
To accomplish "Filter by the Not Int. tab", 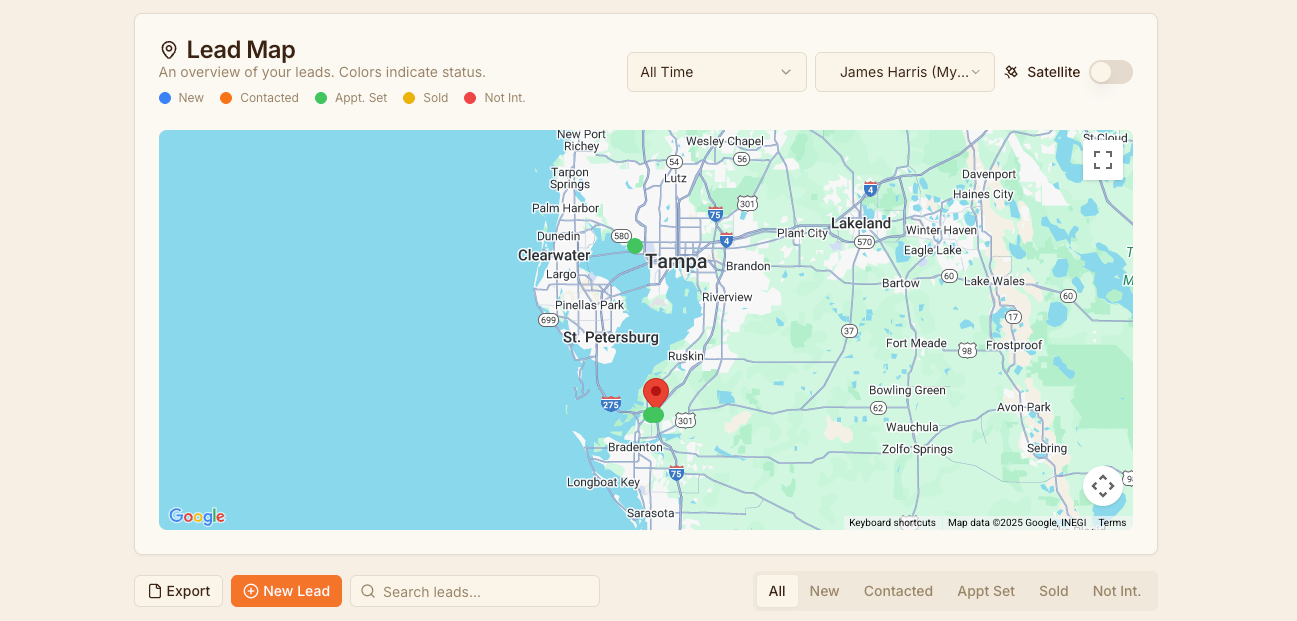I will tap(1116, 591).
